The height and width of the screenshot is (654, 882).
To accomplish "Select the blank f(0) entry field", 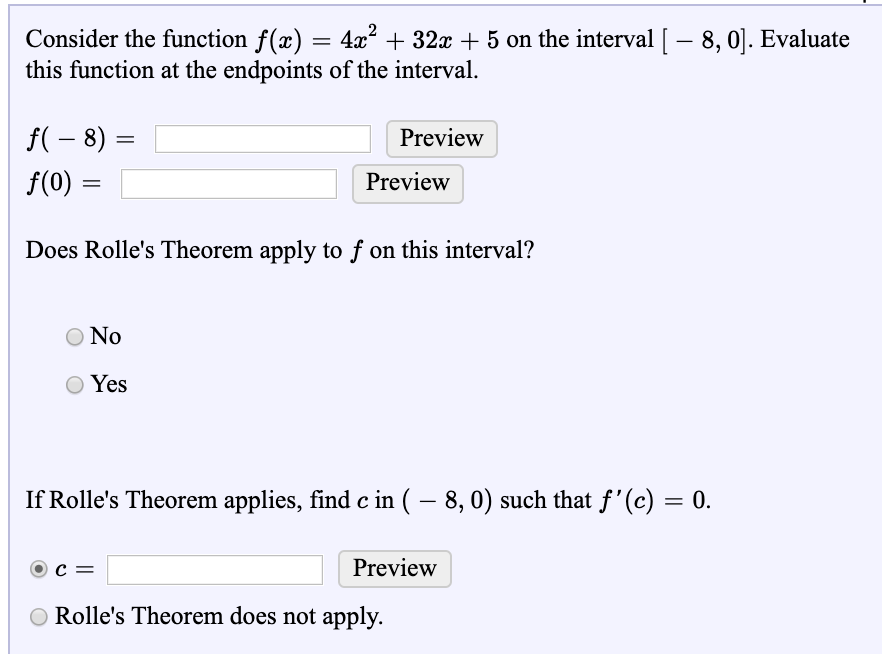I will pos(228,183).
